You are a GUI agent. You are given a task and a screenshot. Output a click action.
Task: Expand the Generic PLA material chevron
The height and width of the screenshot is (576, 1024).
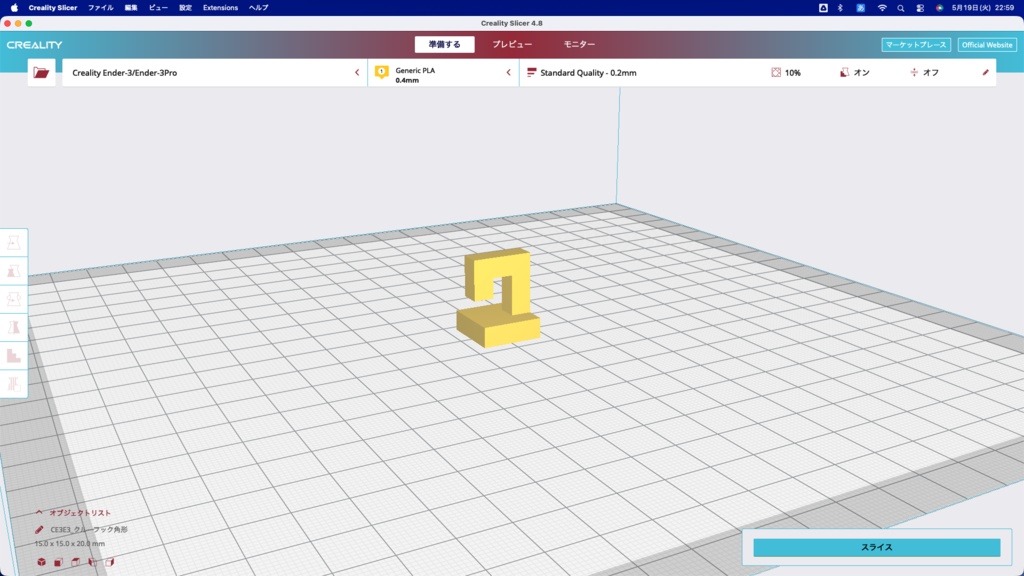coord(508,72)
